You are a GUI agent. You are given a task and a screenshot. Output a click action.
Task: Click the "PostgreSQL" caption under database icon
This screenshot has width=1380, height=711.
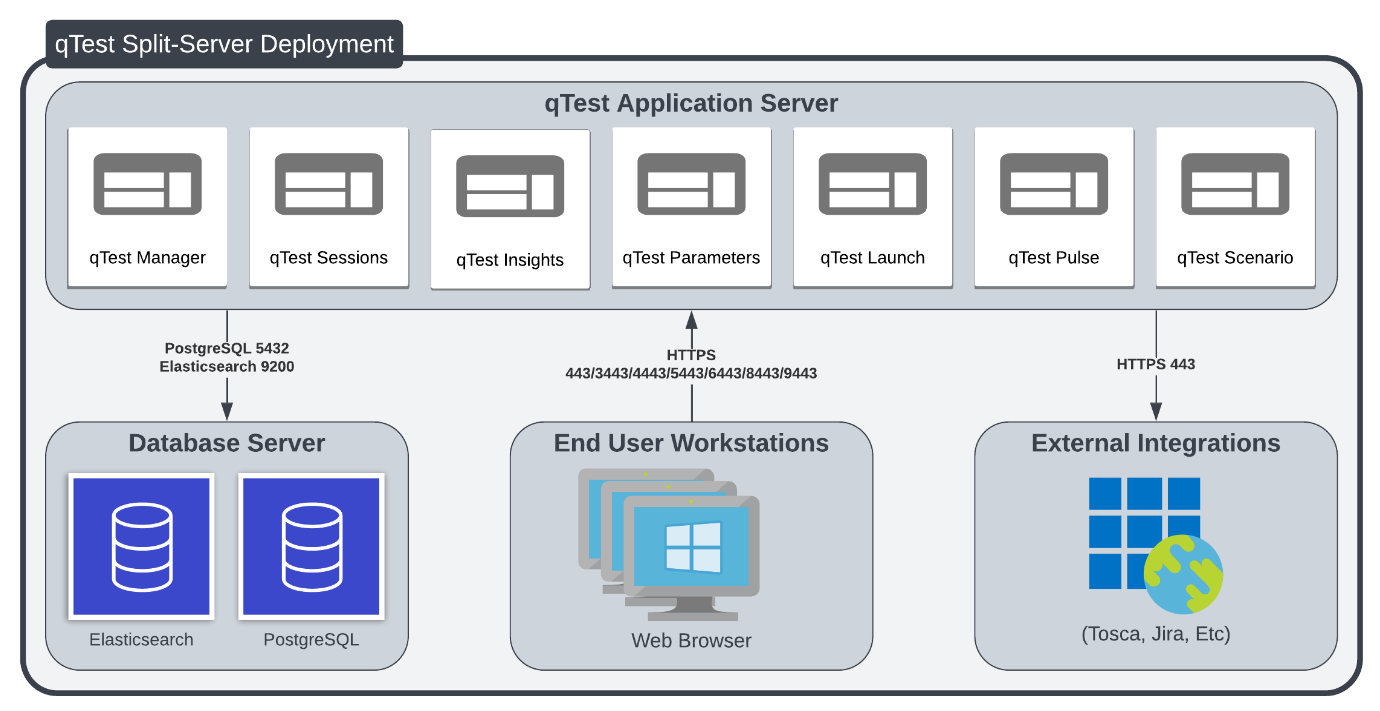point(311,639)
